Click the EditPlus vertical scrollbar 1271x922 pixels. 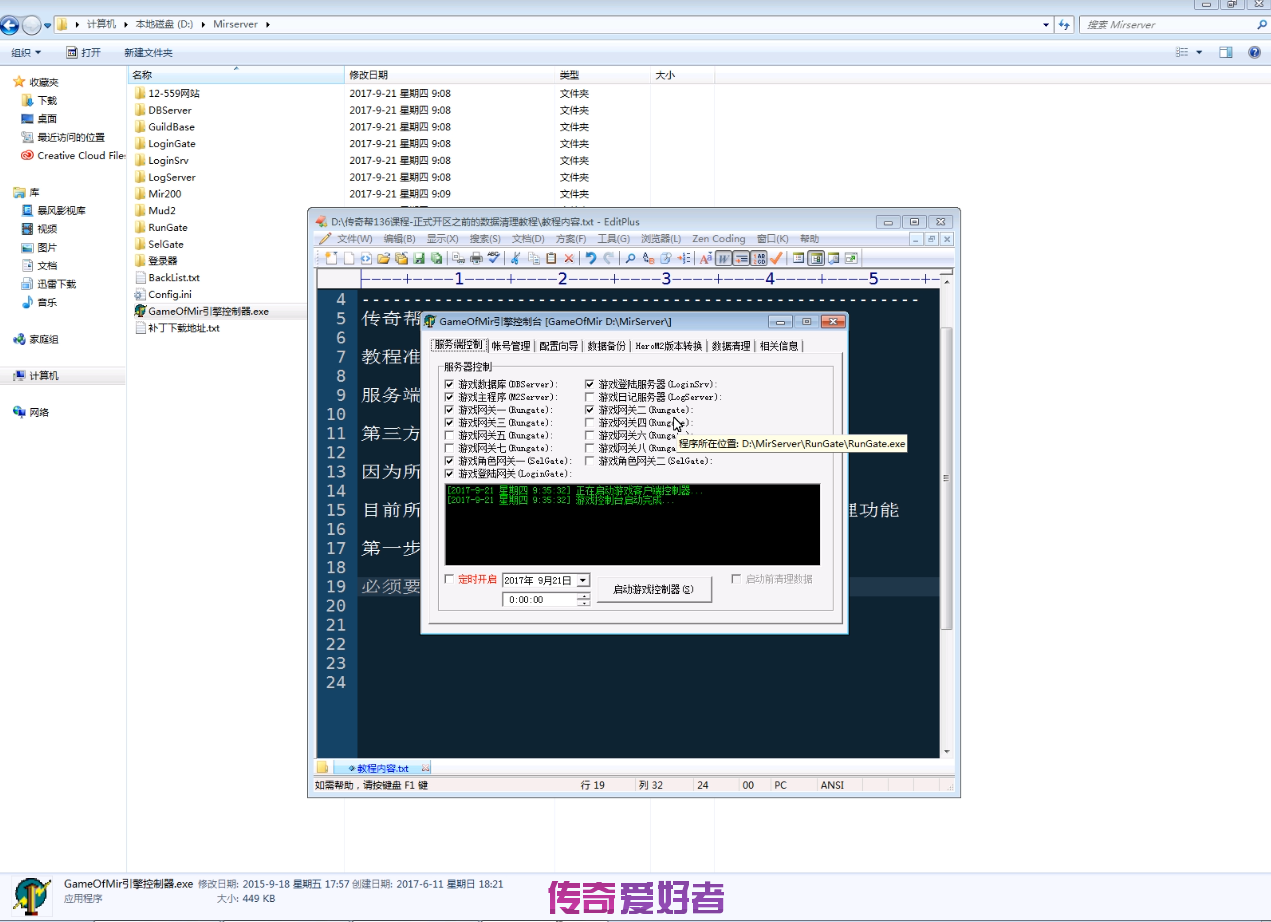pyautogui.click(x=947, y=518)
